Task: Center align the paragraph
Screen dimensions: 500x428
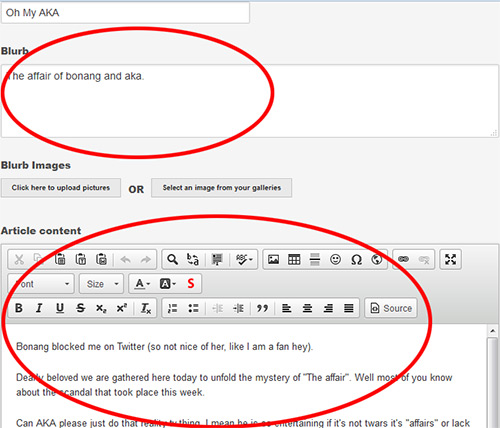Action: point(307,308)
